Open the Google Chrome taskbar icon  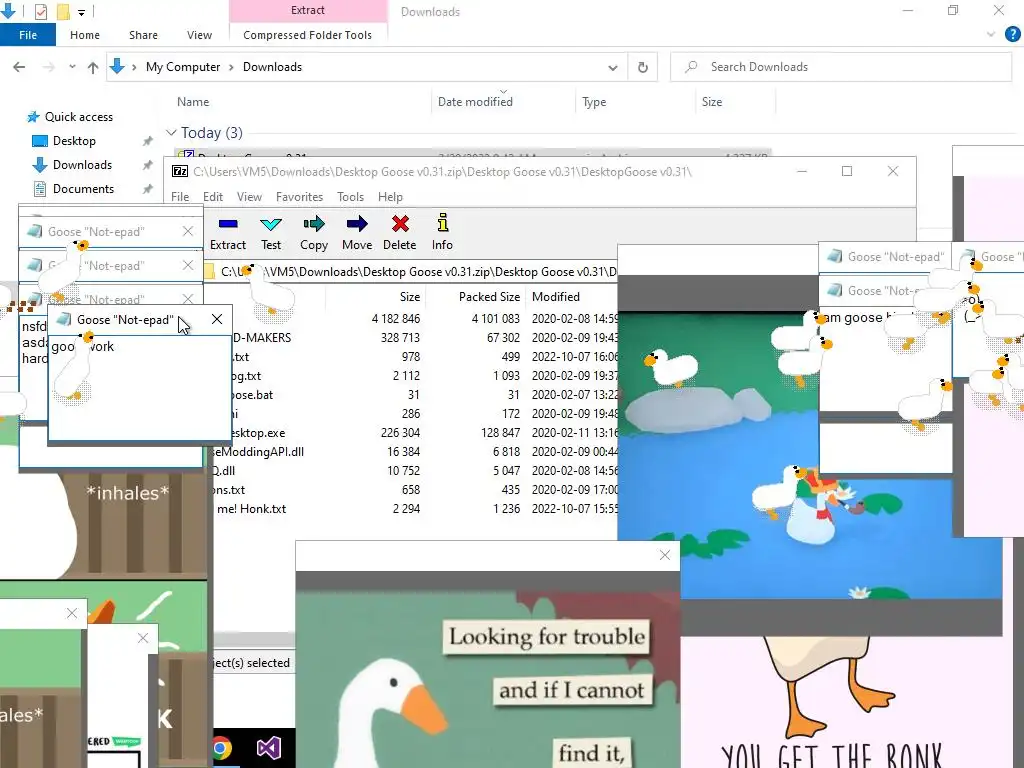(222, 748)
